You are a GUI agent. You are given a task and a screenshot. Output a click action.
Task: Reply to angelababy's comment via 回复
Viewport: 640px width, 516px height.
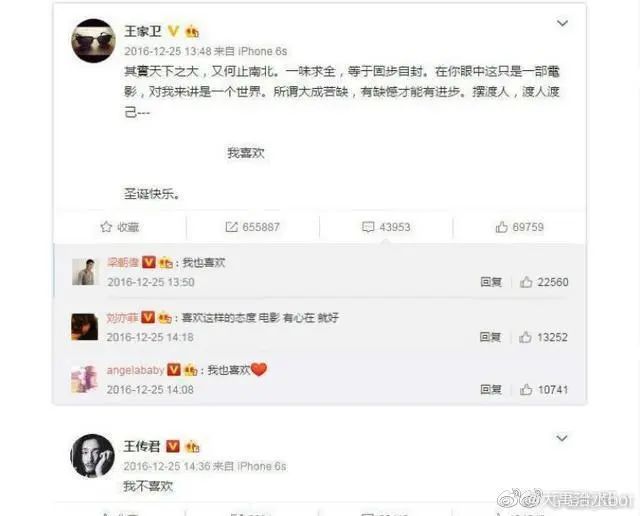point(491,389)
